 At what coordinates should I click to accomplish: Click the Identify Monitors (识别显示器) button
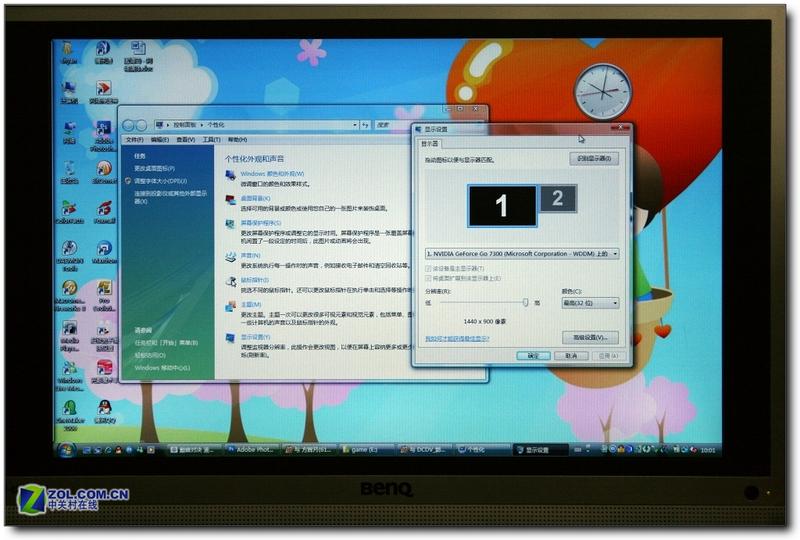[594, 159]
